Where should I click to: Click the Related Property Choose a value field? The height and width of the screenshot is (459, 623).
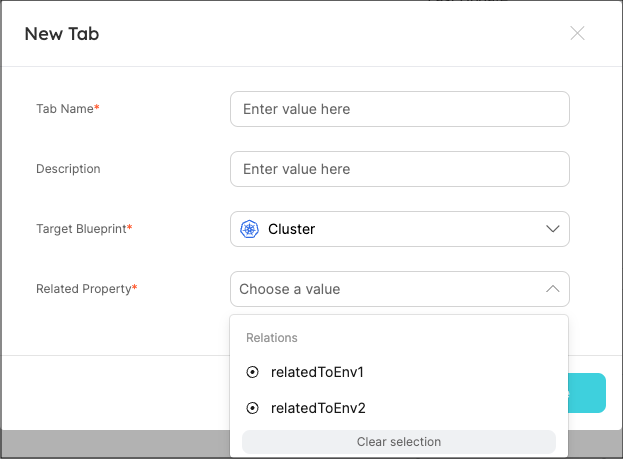click(400, 289)
